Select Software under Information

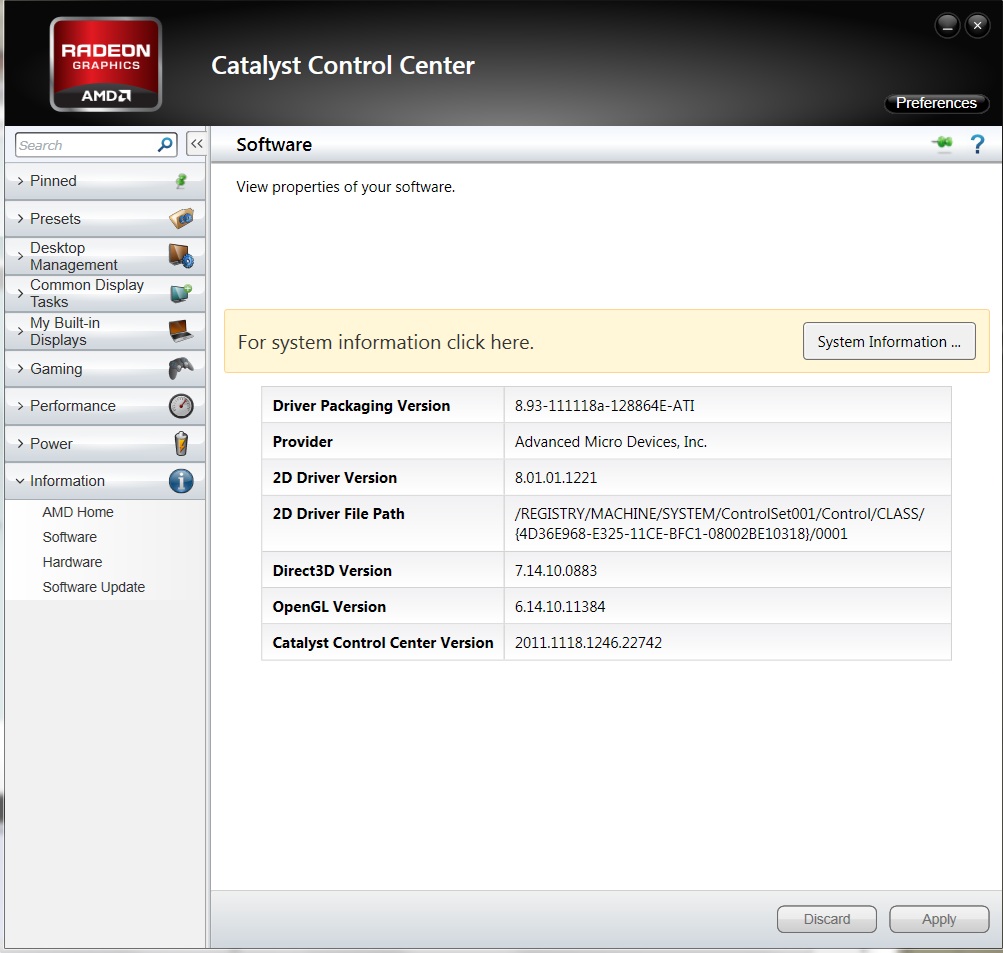pyautogui.click(x=70, y=537)
